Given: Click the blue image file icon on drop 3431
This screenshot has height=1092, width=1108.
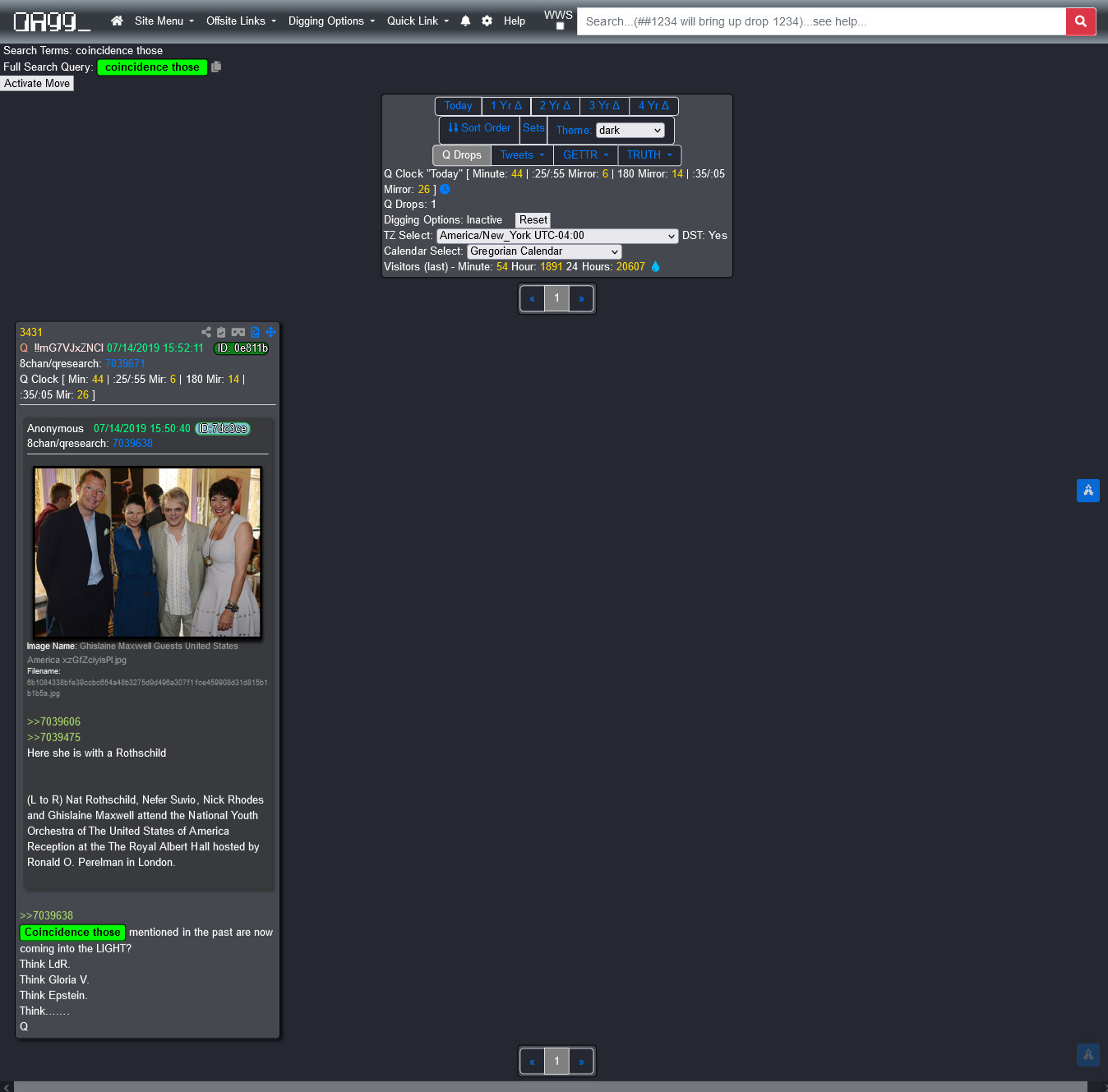Looking at the screenshot, I should pyautogui.click(x=255, y=332).
